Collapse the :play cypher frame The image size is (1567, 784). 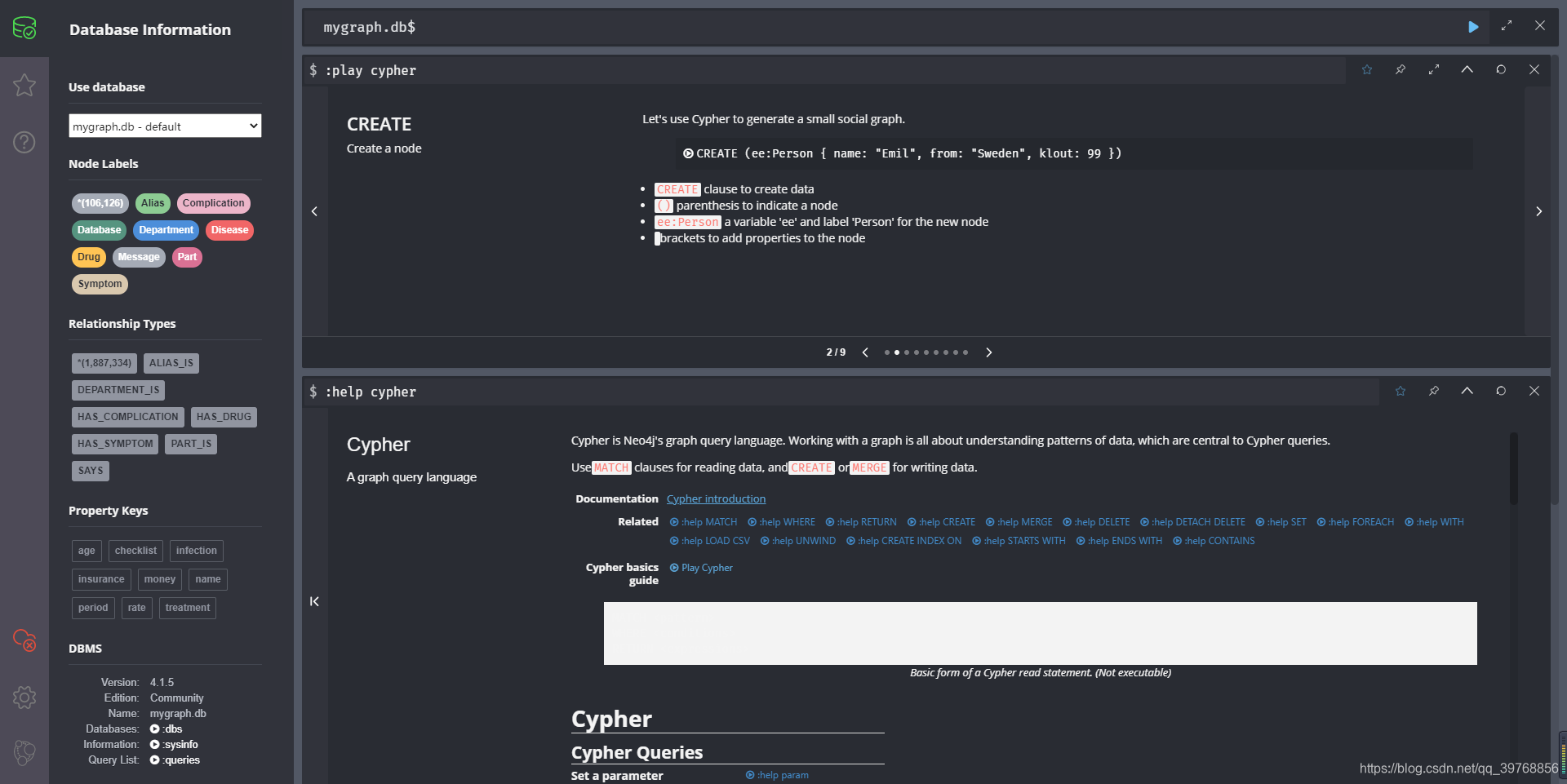click(x=1467, y=69)
